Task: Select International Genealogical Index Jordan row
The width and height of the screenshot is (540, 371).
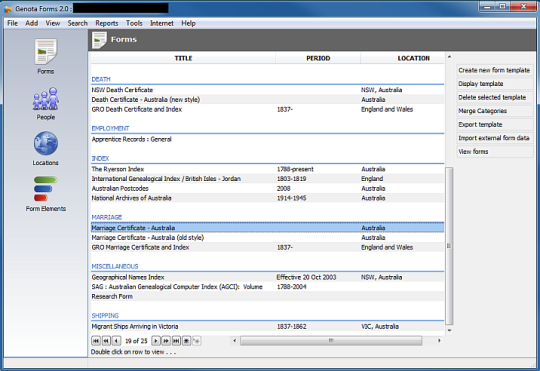Action: 267,179
